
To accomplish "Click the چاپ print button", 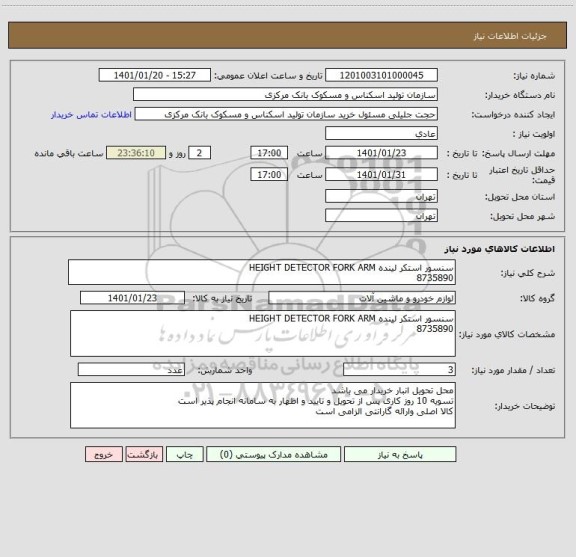I will tap(184, 454).
